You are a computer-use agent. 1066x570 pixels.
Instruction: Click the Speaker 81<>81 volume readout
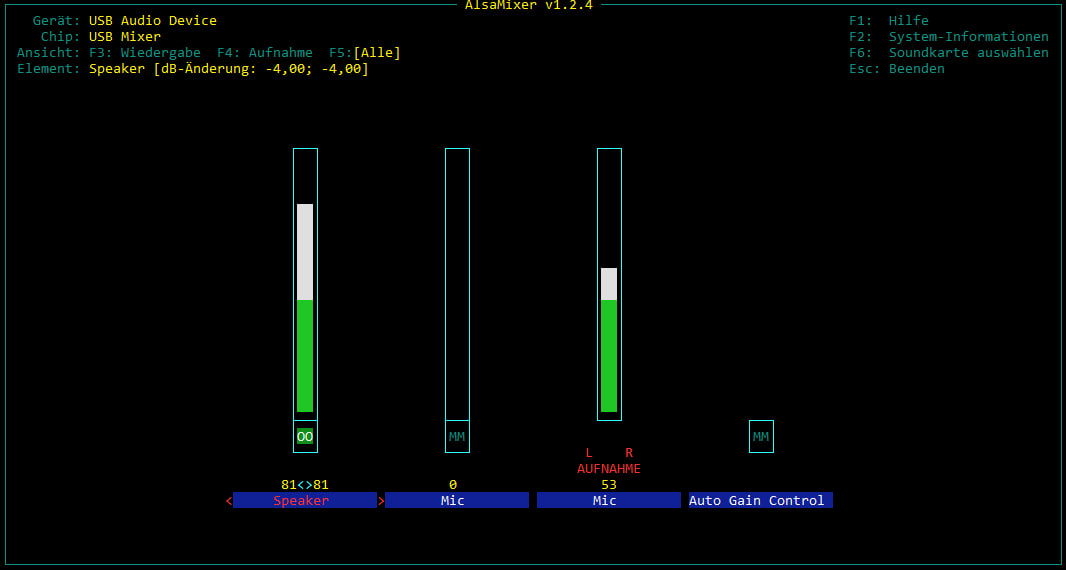305,485
